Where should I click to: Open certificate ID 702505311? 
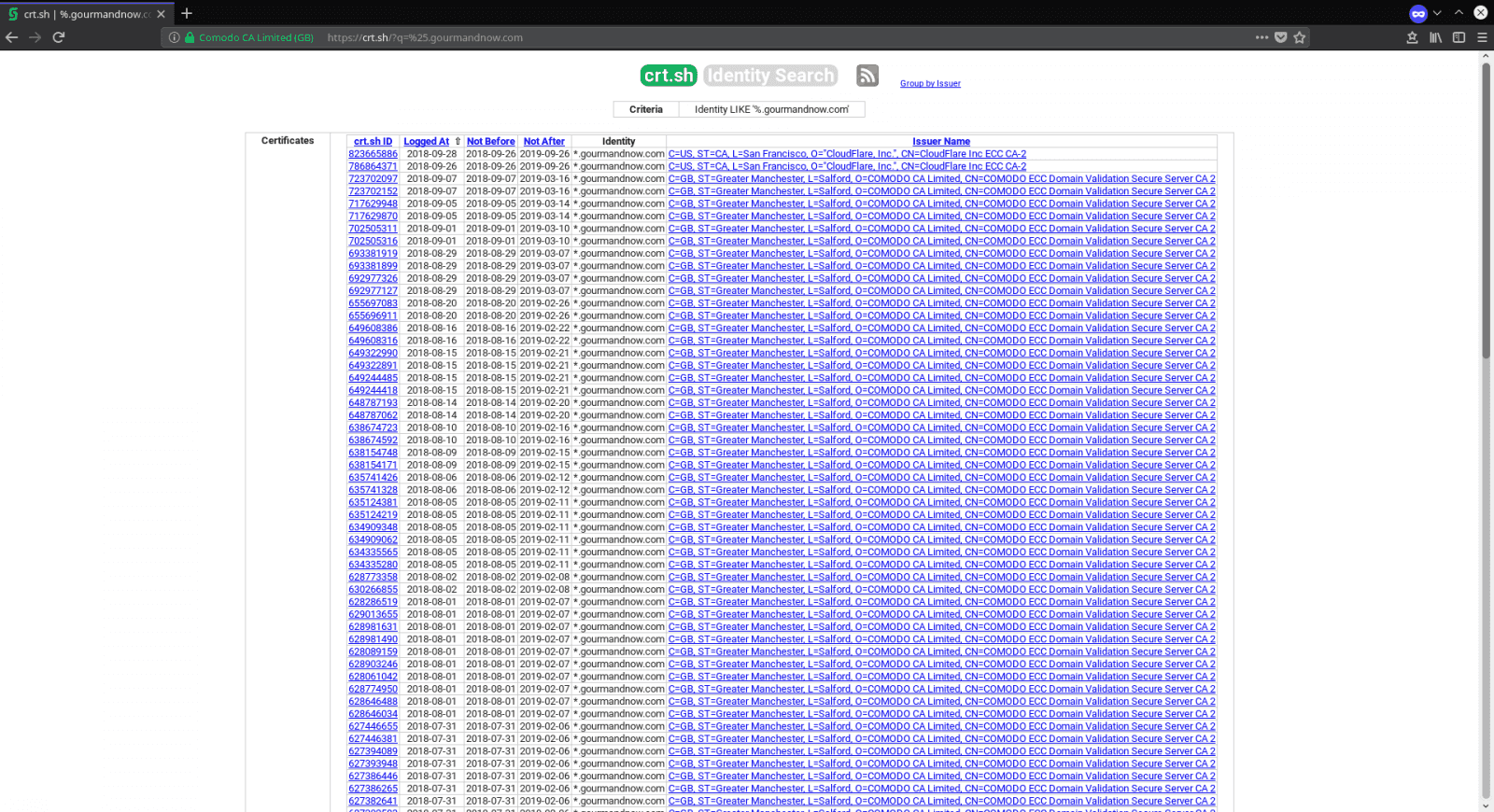[x=373, y=229]
